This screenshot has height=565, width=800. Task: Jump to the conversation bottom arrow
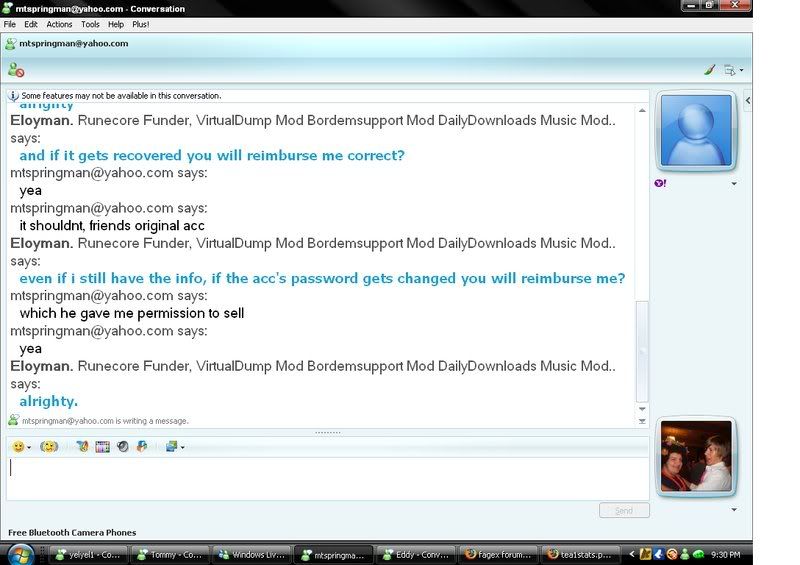click(x=642, y=422)
